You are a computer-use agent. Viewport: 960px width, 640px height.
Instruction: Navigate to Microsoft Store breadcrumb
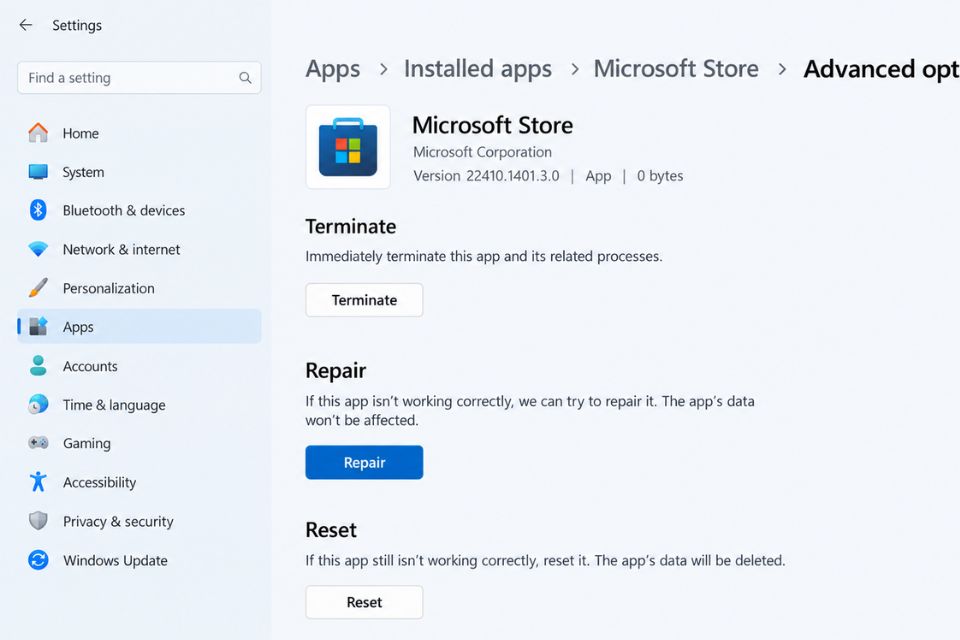676,69
